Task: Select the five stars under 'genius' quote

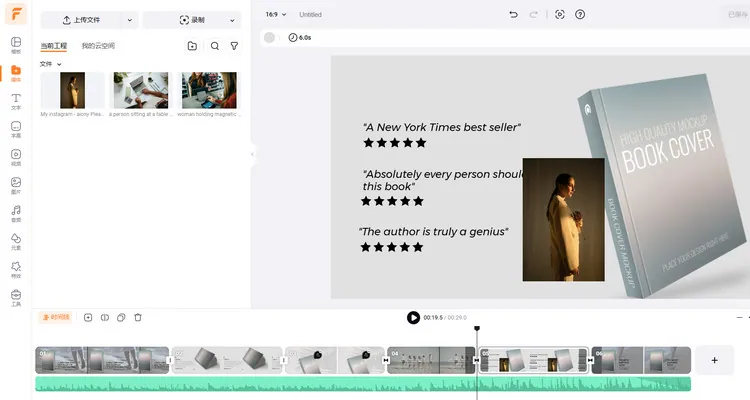Action: tap(392, 247)
